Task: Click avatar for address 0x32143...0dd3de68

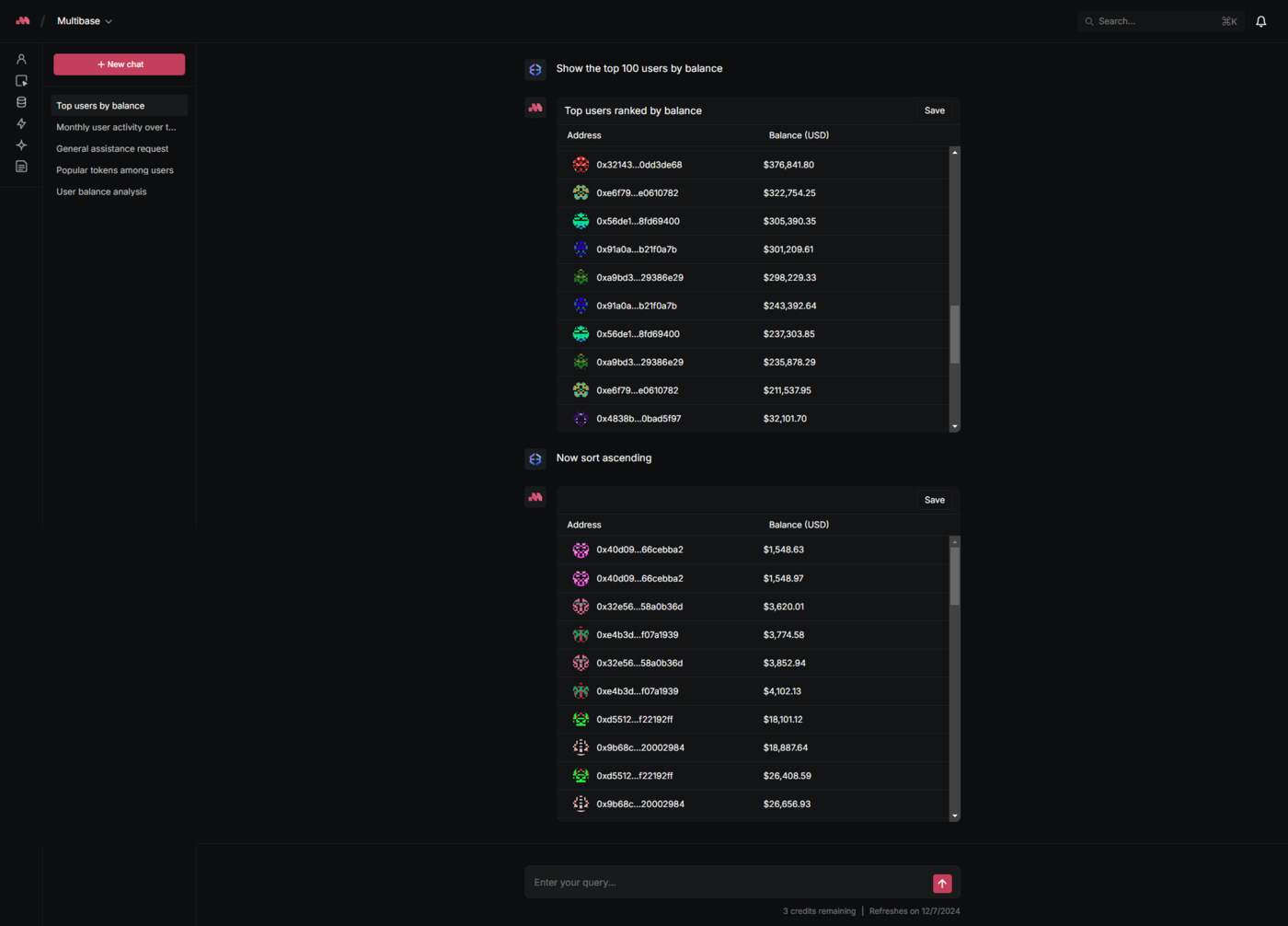Action: [x=581, y=165]
